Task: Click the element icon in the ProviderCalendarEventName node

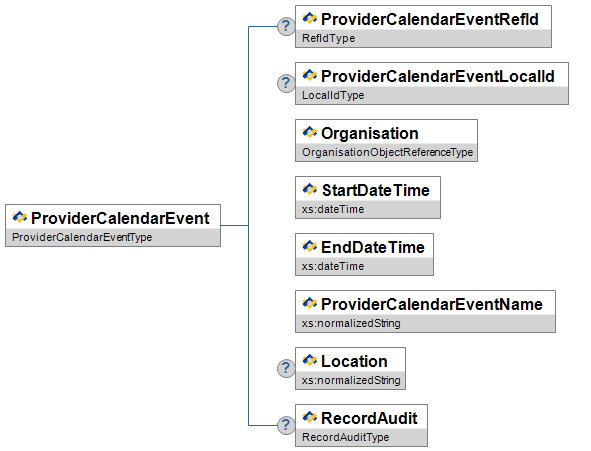Action: point(310,303)
